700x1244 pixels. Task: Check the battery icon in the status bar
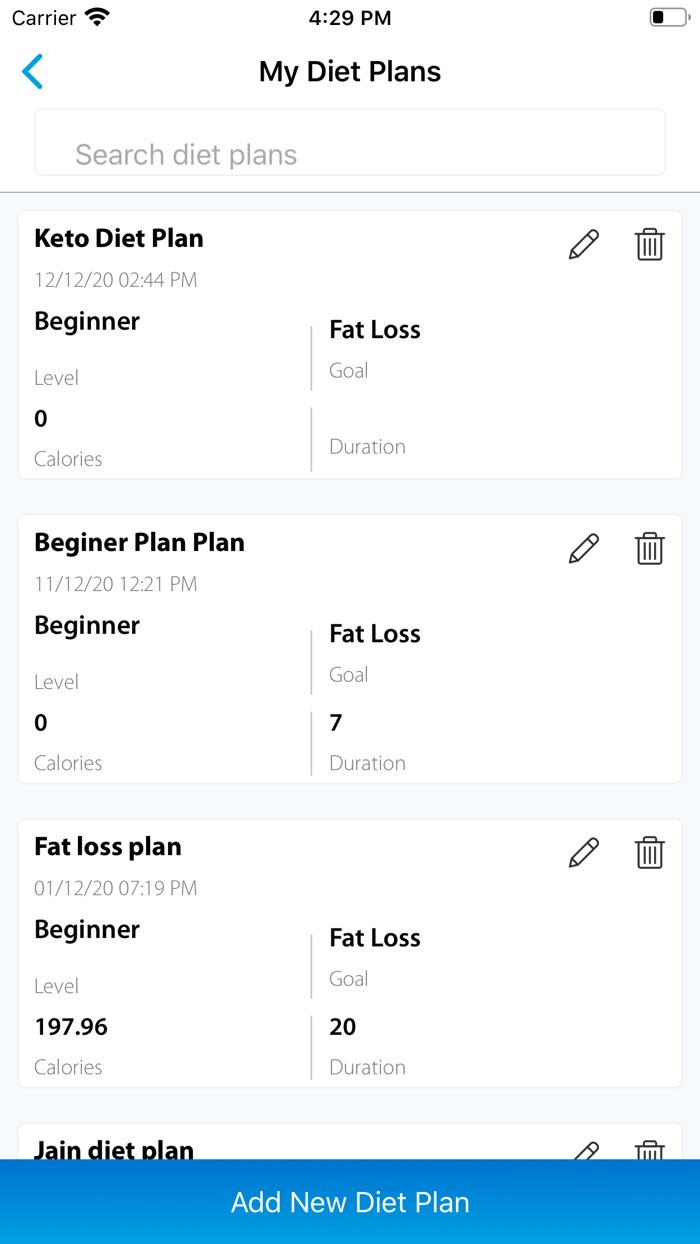(669, 17)
